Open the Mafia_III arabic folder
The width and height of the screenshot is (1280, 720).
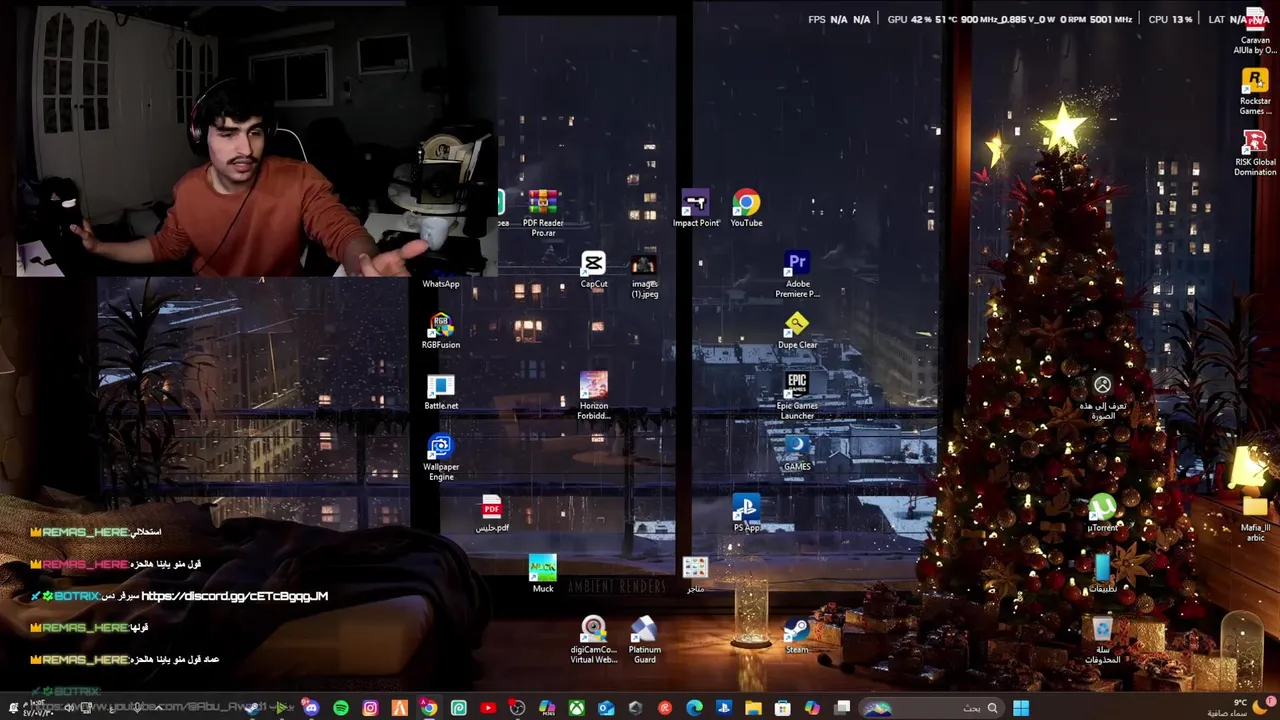[1255, 518]
